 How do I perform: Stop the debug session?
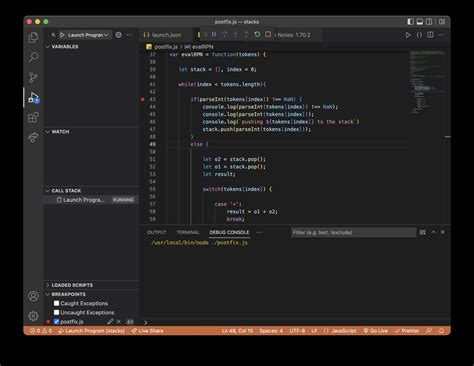click(x=268, y=34)
